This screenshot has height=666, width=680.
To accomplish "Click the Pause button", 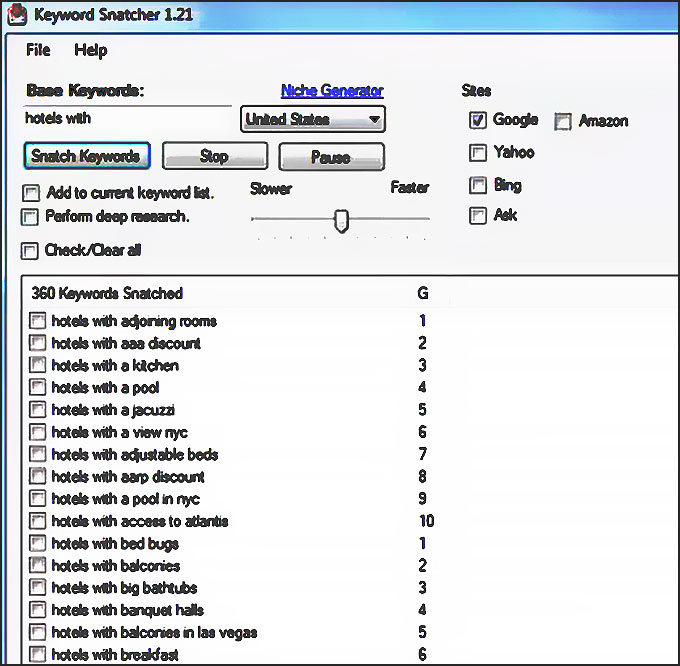I will 331,157.
